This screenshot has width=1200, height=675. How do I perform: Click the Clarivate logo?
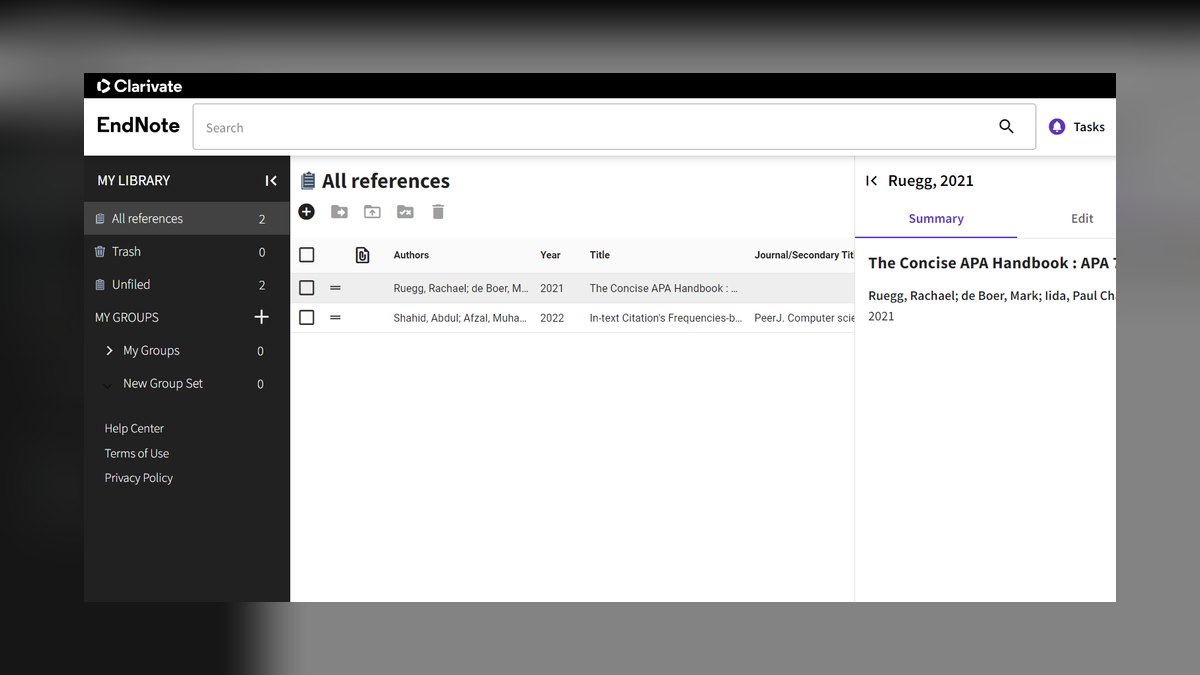click(139, 86)
